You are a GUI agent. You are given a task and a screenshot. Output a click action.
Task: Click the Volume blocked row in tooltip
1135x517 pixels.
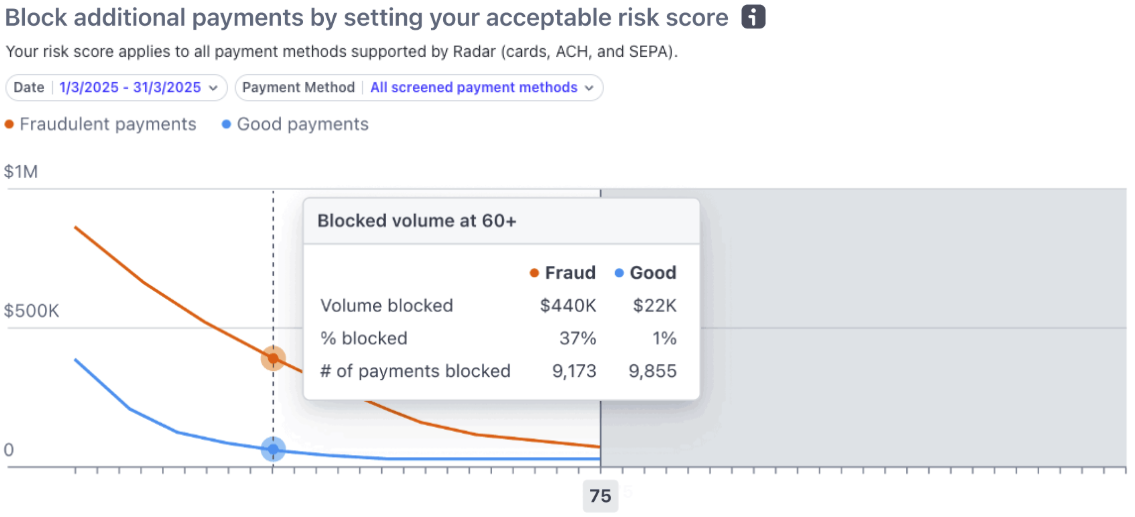(x=386, y=306)
